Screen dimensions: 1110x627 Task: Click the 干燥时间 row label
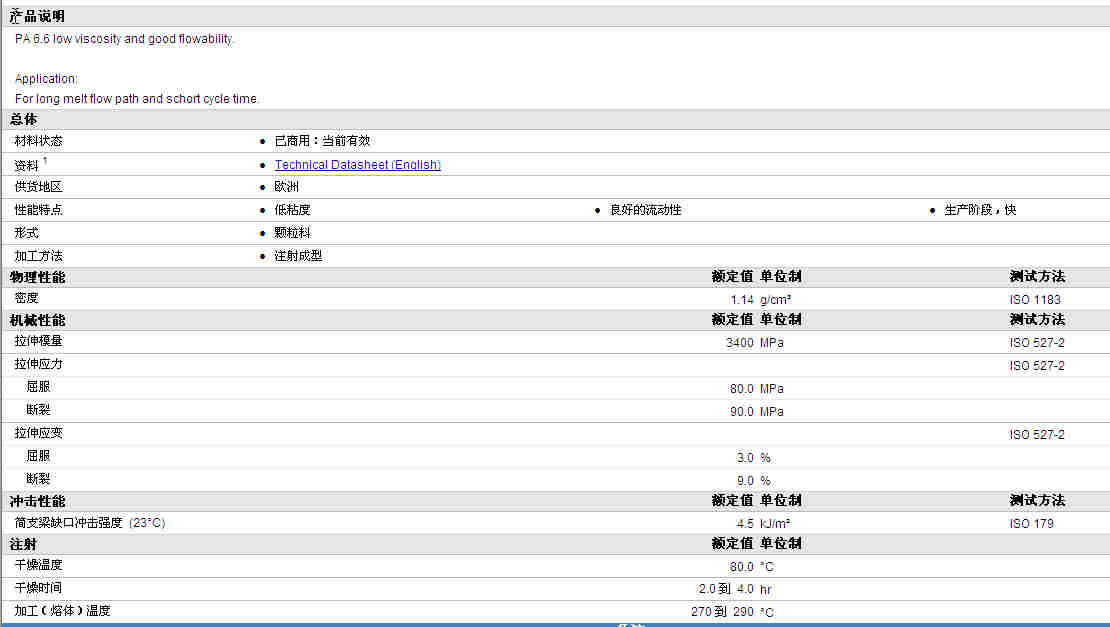(x=38, y=588)
